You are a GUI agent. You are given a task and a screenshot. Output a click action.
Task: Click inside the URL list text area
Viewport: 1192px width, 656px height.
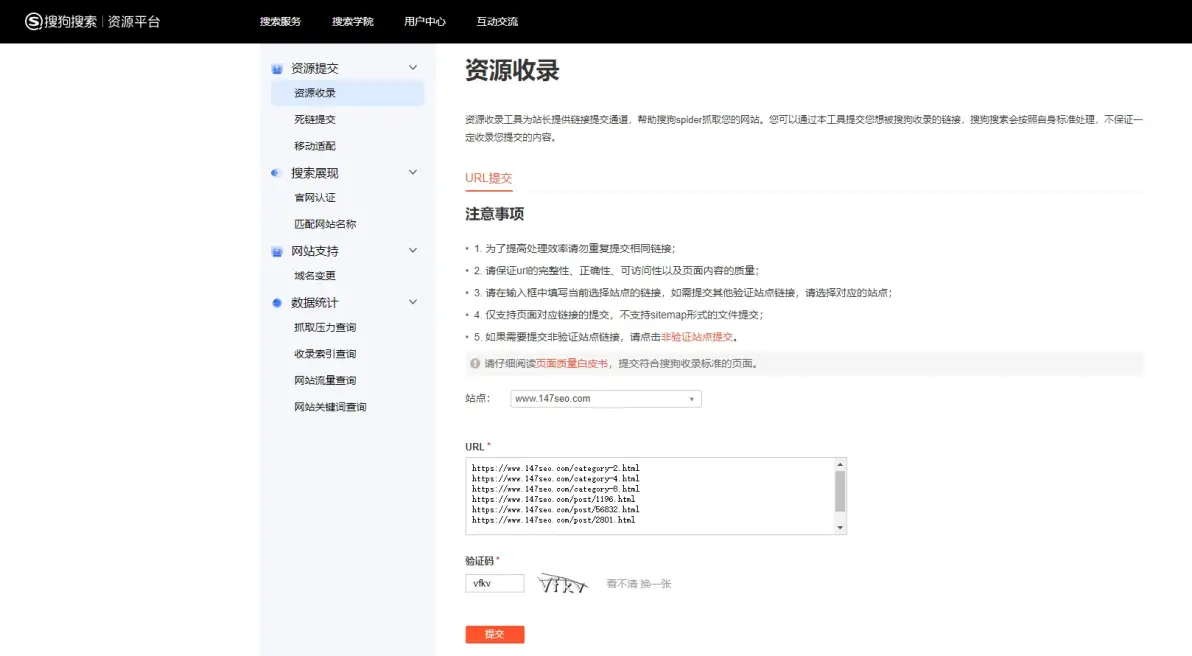pos(650,496)
